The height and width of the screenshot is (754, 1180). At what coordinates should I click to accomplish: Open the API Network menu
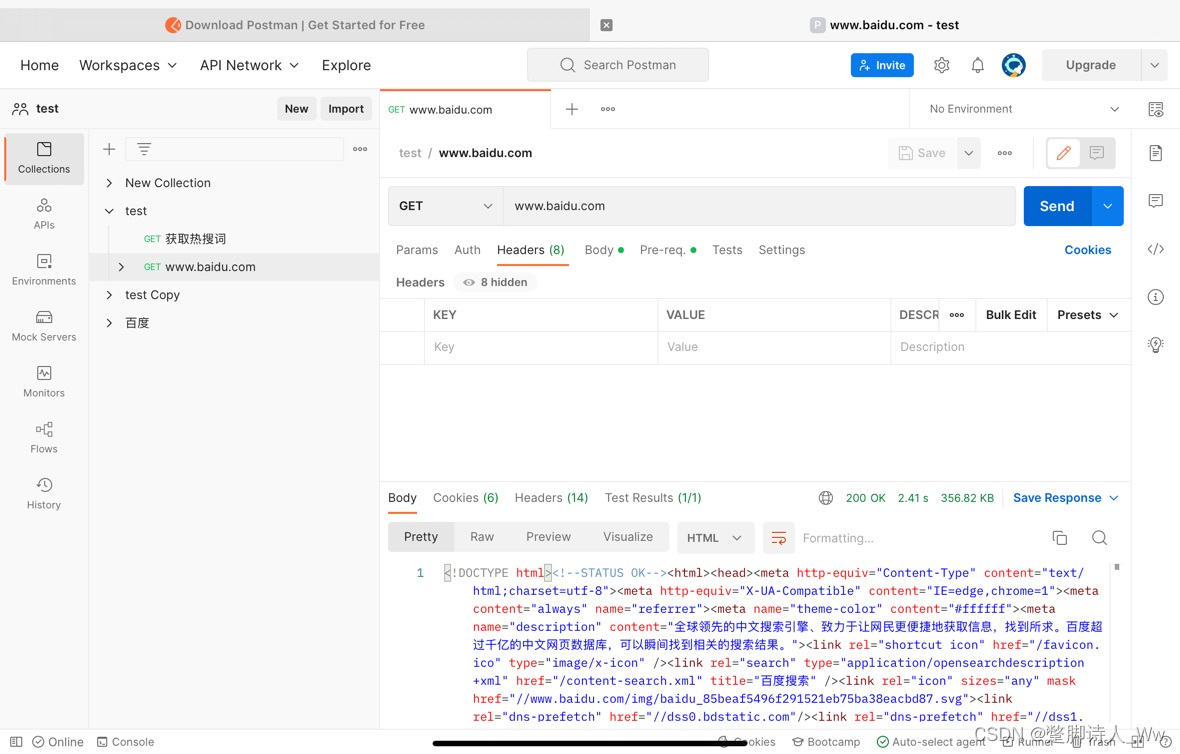tap(249, 65)
